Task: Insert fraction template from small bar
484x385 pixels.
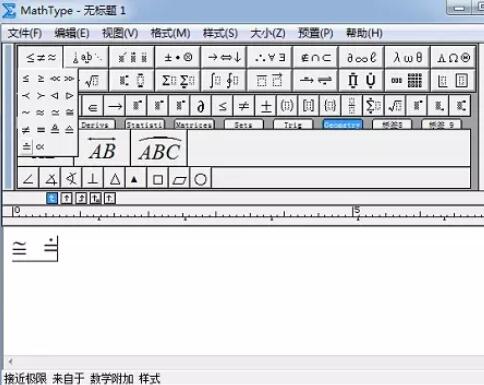Action: coord(352,106)
